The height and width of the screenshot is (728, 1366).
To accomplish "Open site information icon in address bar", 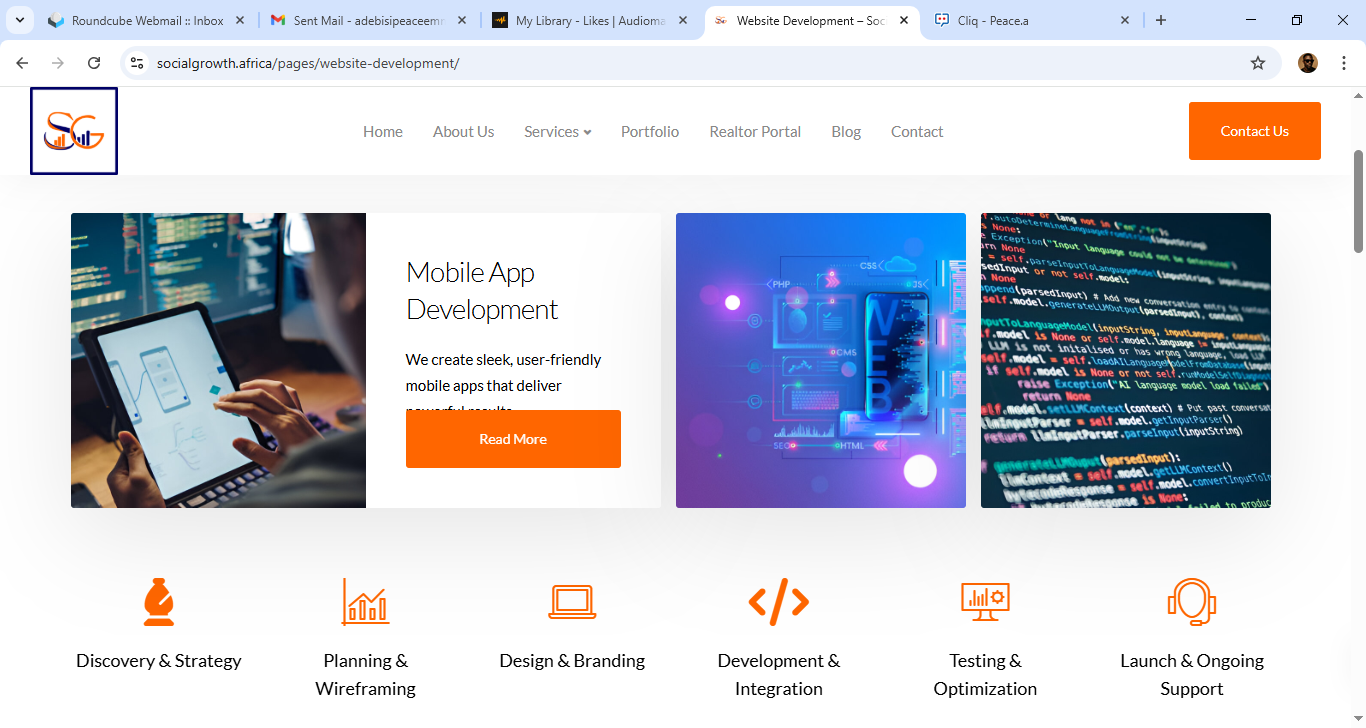I will (x=138, y=63).
